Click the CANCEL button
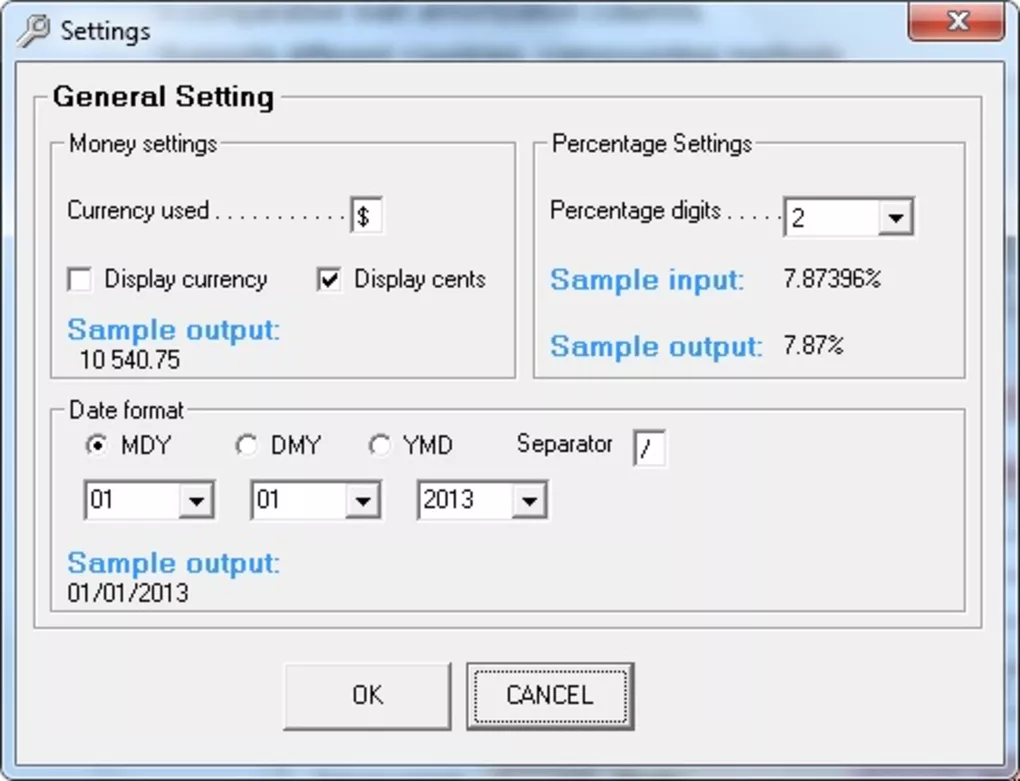 [549, 694]
